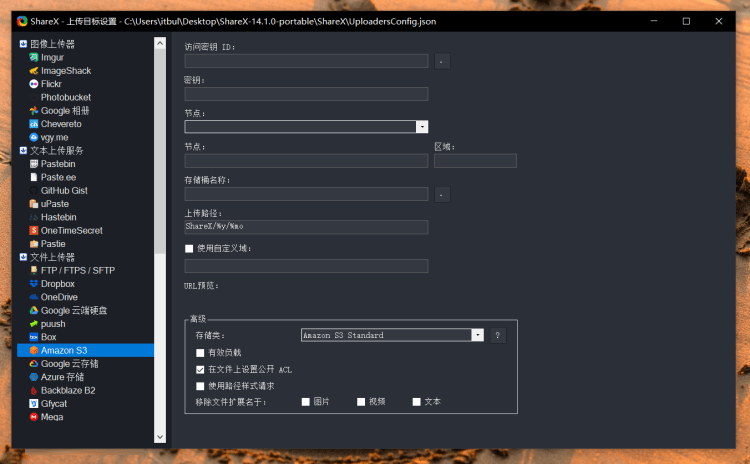This screenshot has width=750, height=464.
Task: Check the 文本 extension removal box
Action: pyautogui.click(x=417, y=402)
